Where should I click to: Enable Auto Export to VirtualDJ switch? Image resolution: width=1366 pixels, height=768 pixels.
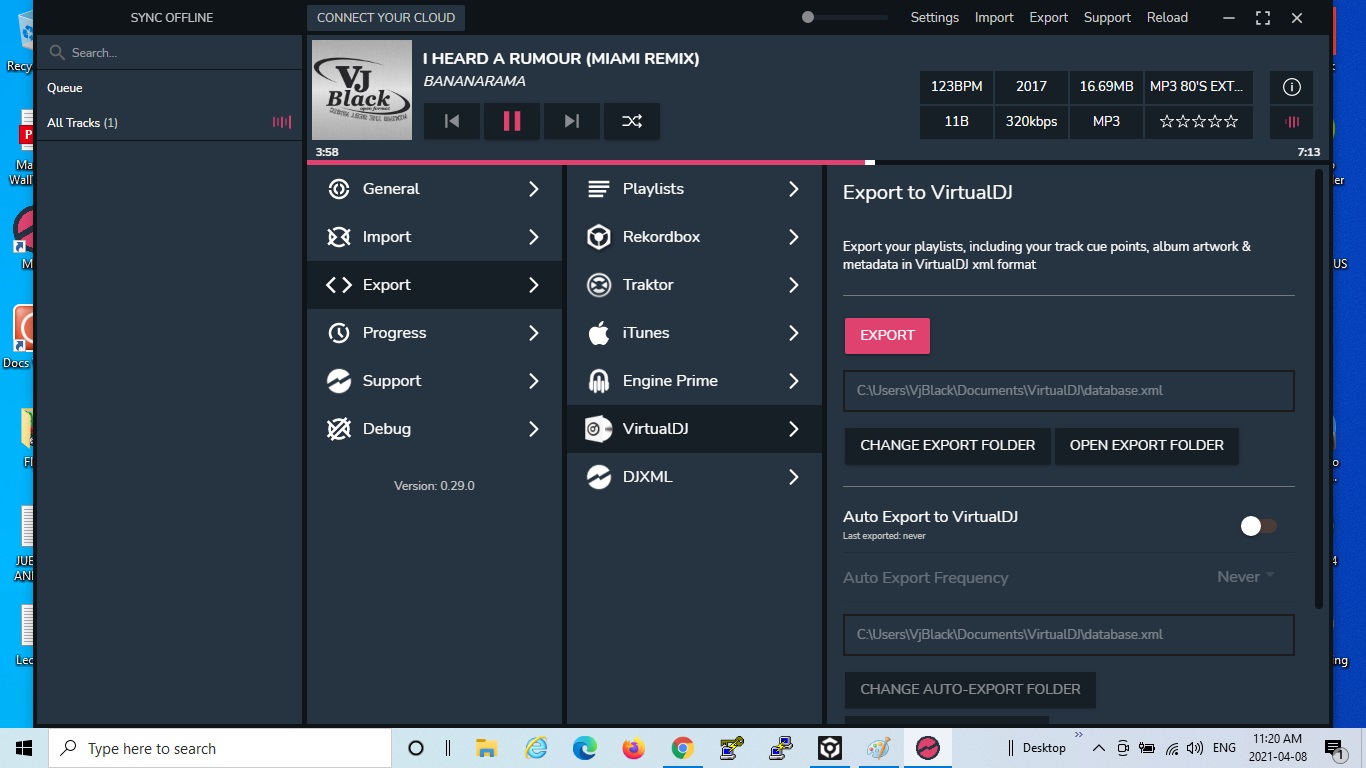click(1258, 526)
